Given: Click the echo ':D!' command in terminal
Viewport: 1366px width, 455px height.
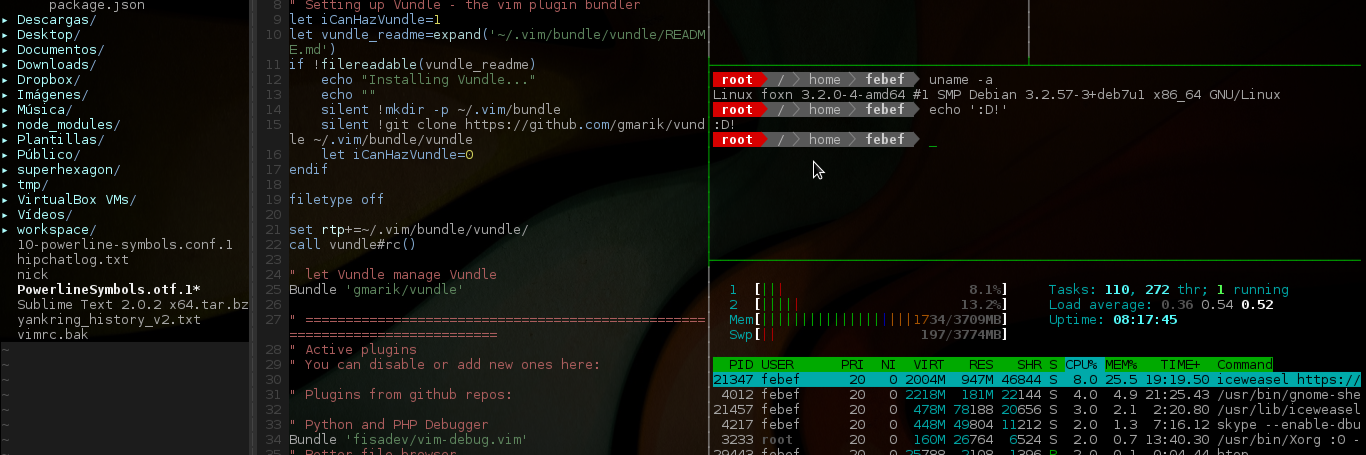Looking at the screenshot, I should (968, 109).
